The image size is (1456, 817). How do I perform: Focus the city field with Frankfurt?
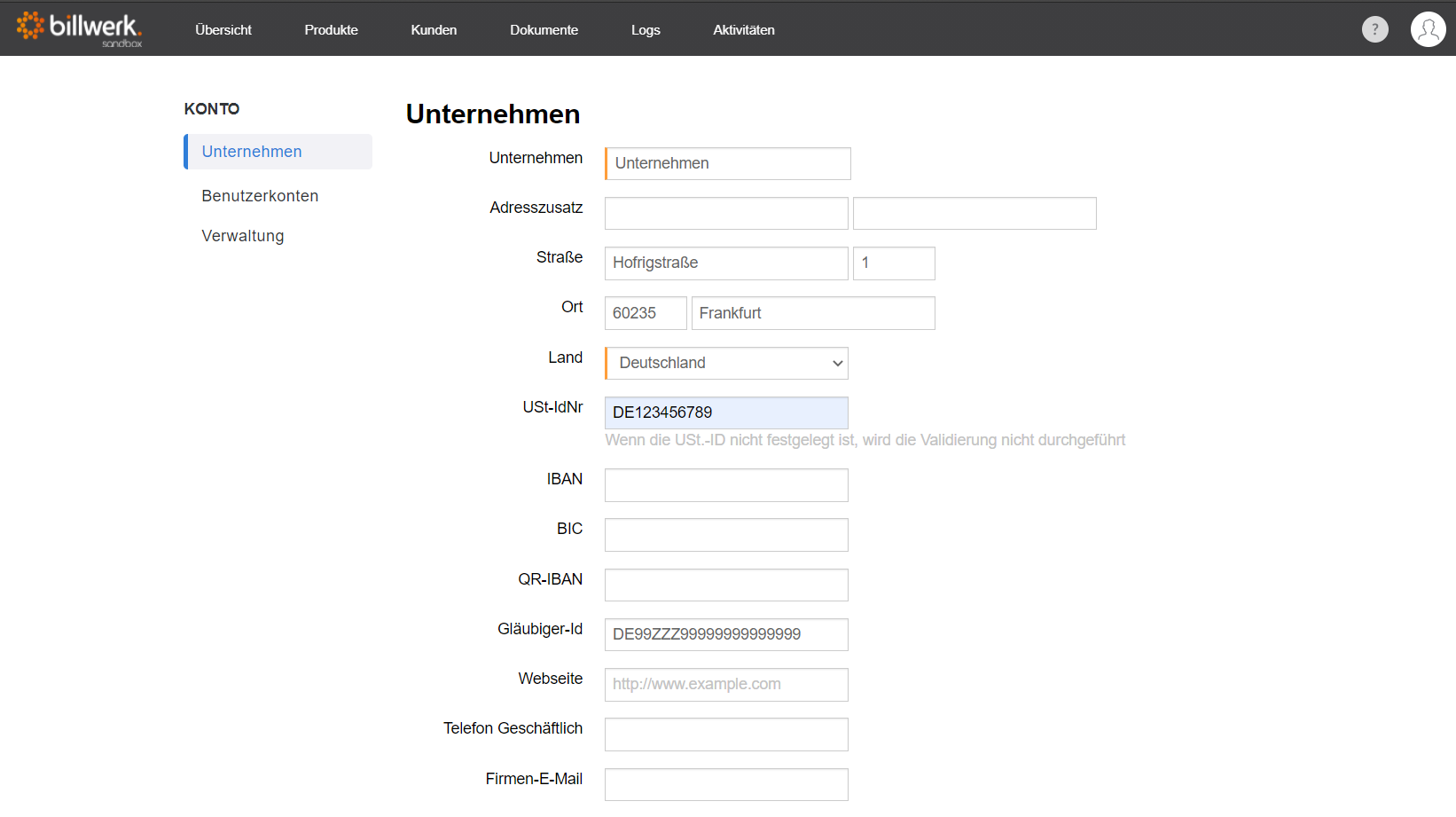(x=813, y=313)
